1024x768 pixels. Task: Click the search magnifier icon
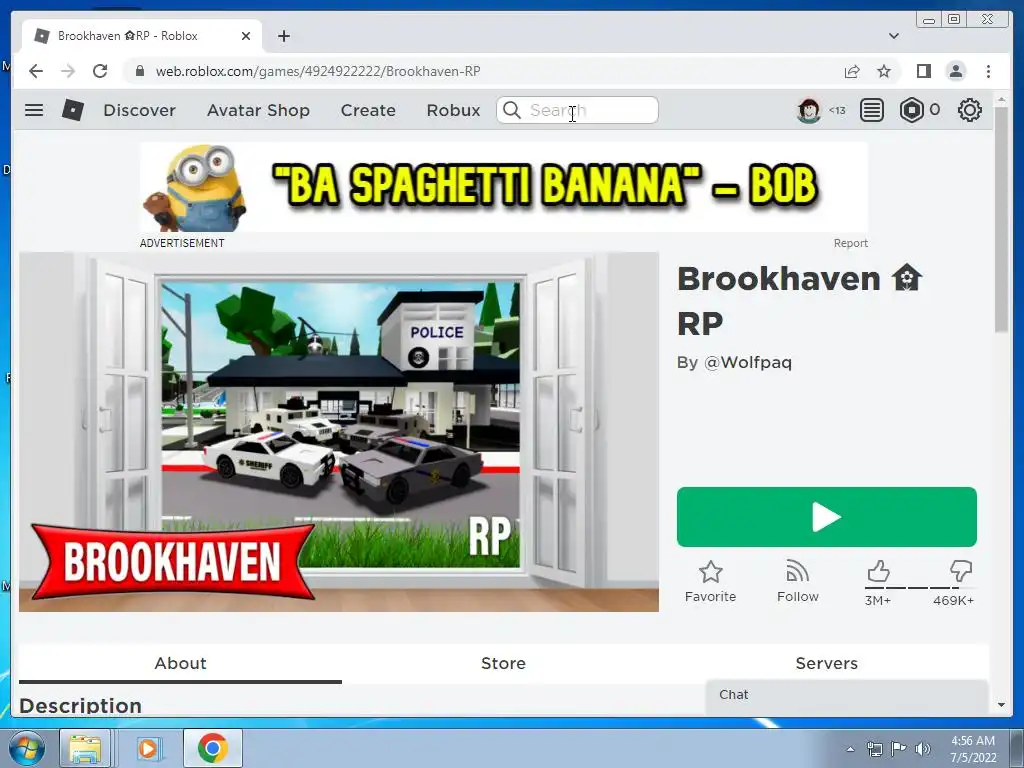(x=512, y=110)
